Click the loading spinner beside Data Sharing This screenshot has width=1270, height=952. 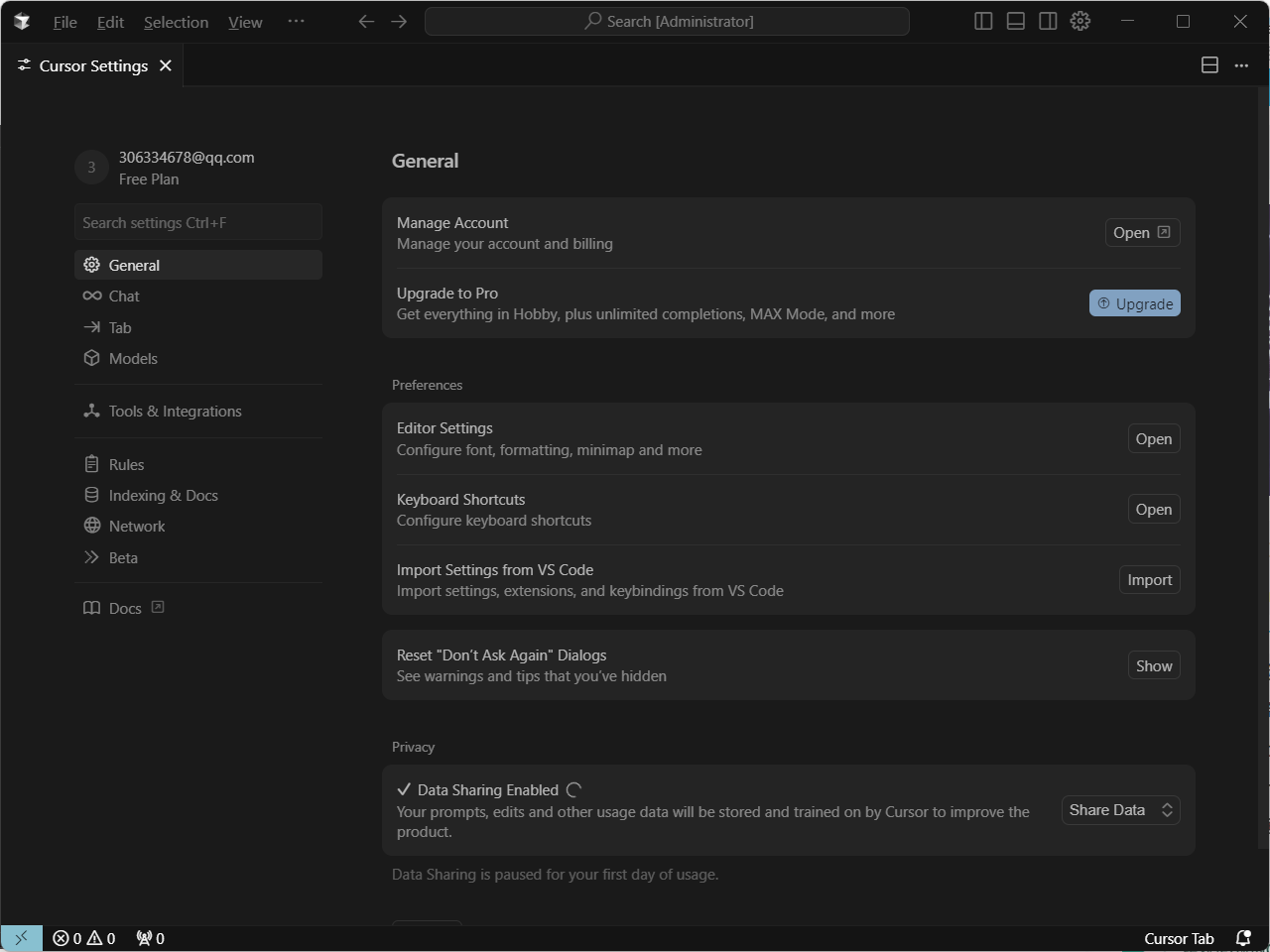[573, 789]
